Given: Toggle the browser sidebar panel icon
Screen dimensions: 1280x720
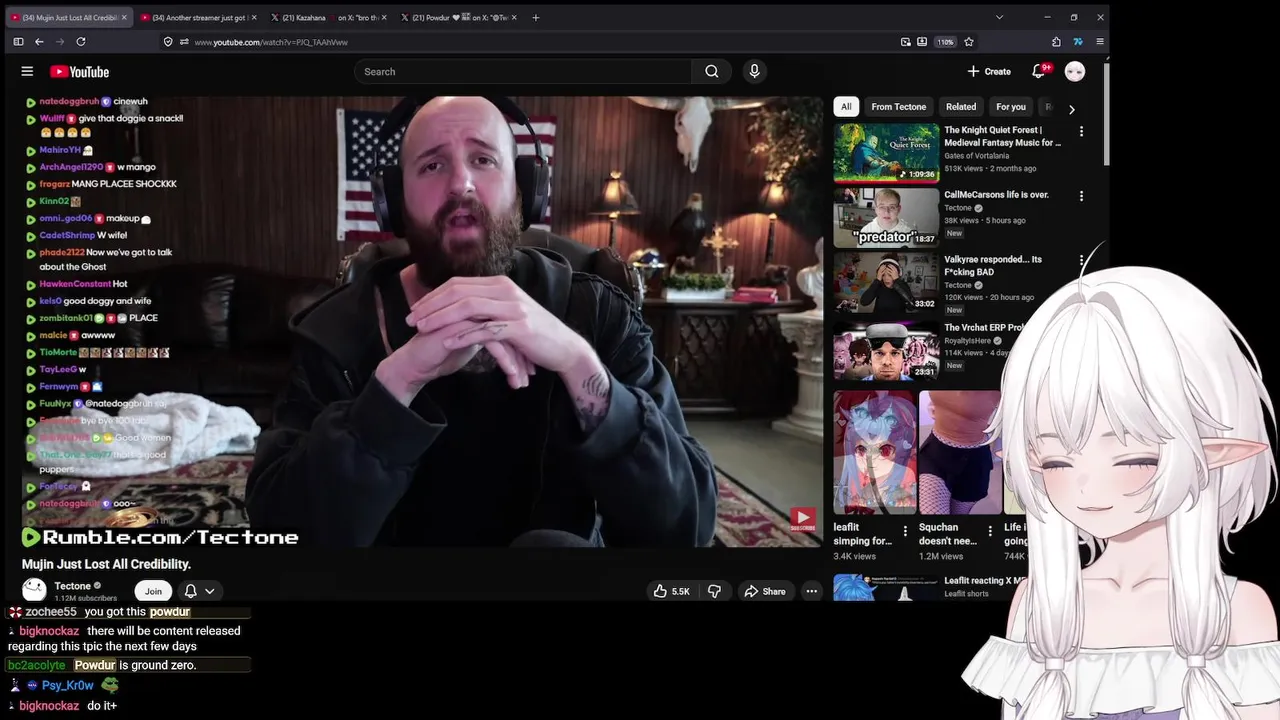Looking at the screenshot, I should (18, 42).
